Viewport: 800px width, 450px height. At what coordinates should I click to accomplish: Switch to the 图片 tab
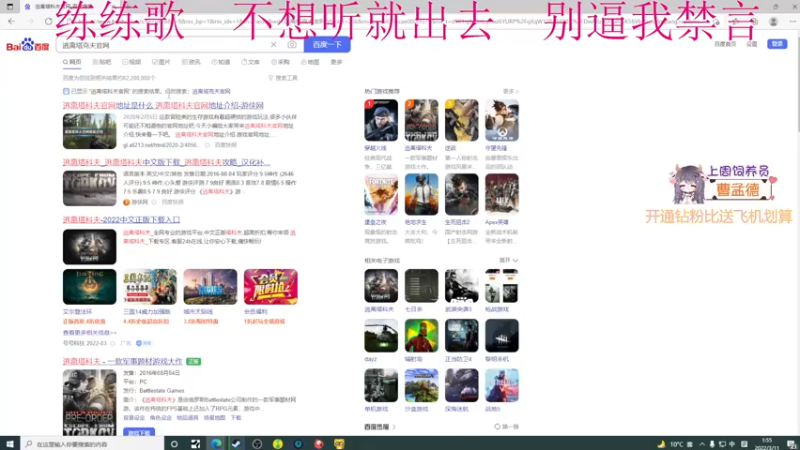point(161,62)
